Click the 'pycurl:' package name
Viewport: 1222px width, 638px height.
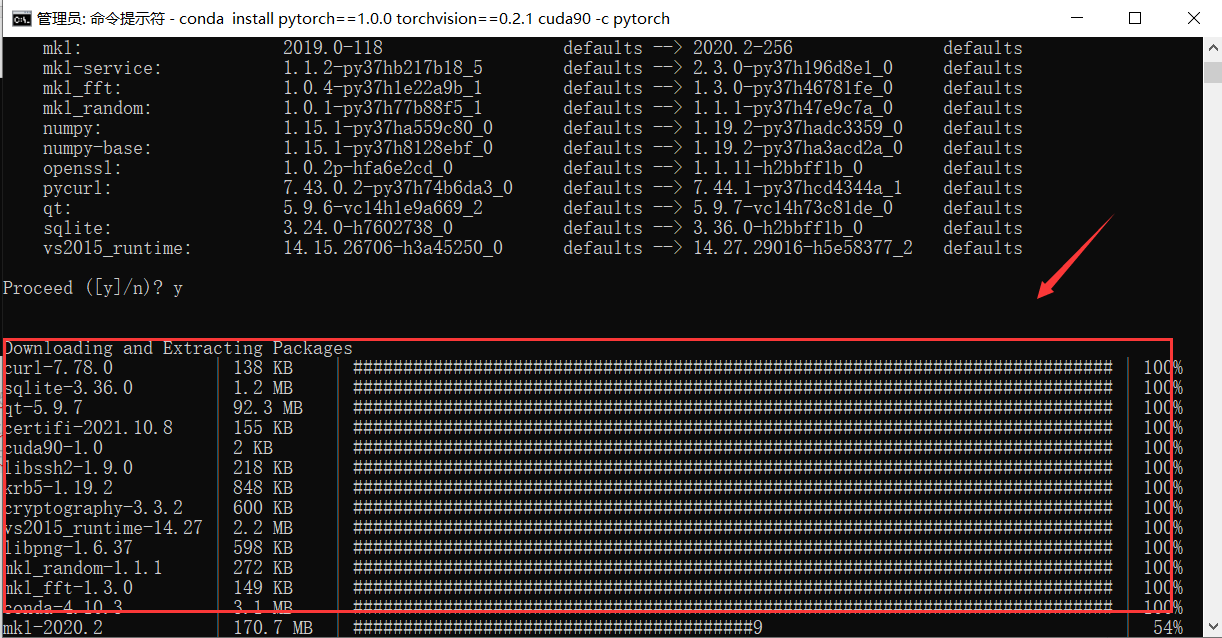pyautogui.click(x=78, y=188)
